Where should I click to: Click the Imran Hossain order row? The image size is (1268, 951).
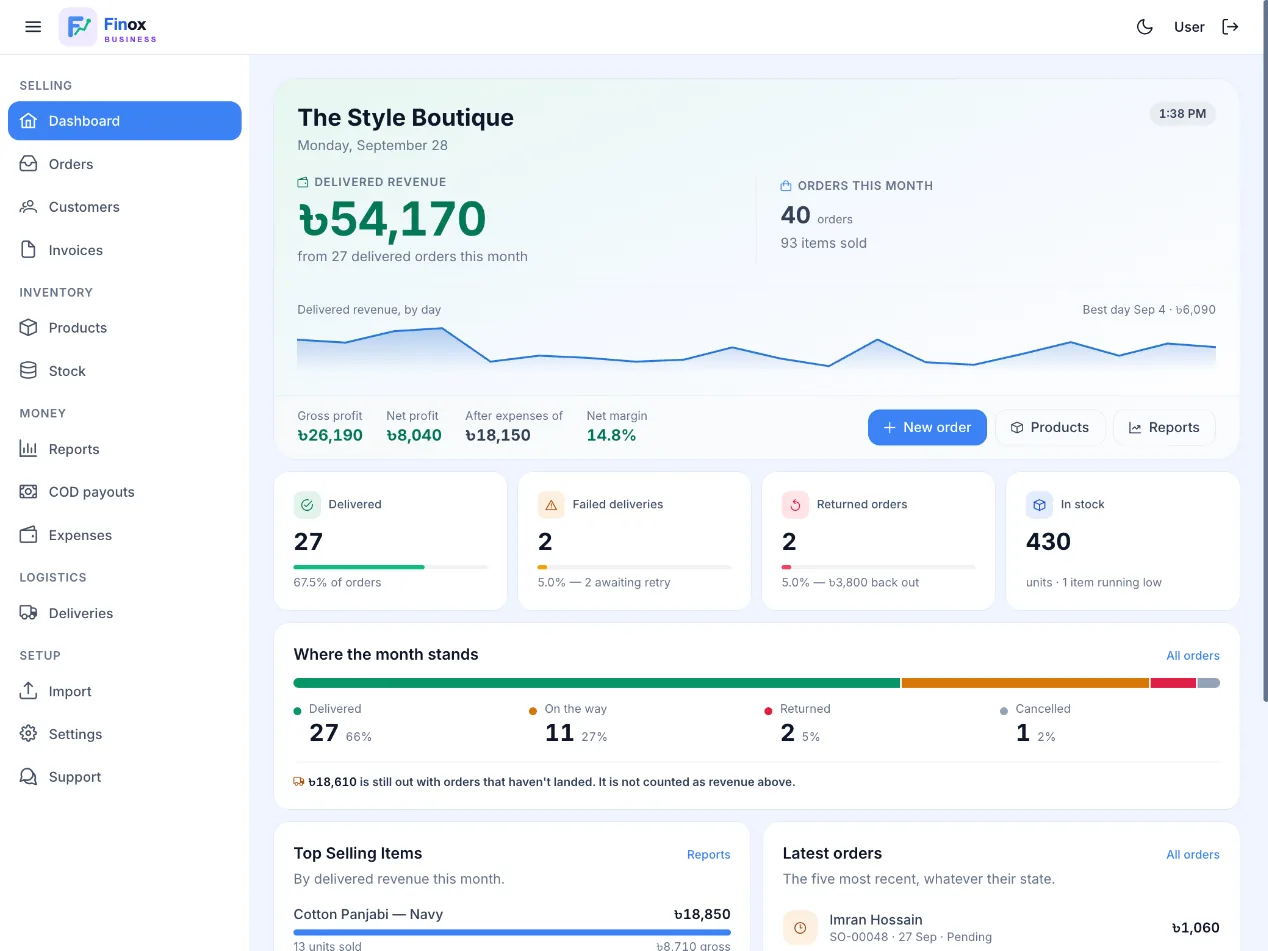[1001, 928]
